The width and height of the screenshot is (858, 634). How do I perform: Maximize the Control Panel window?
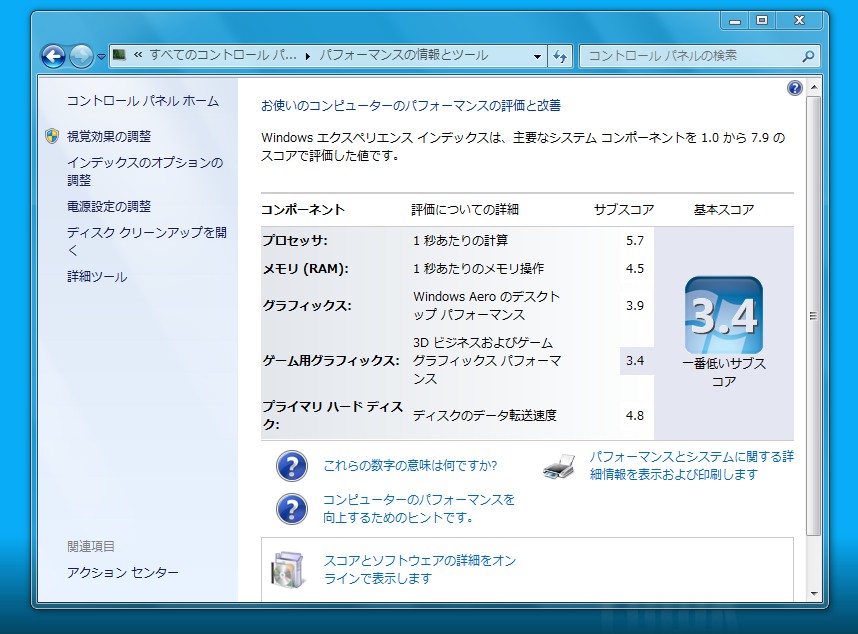[x=762, y=21]
